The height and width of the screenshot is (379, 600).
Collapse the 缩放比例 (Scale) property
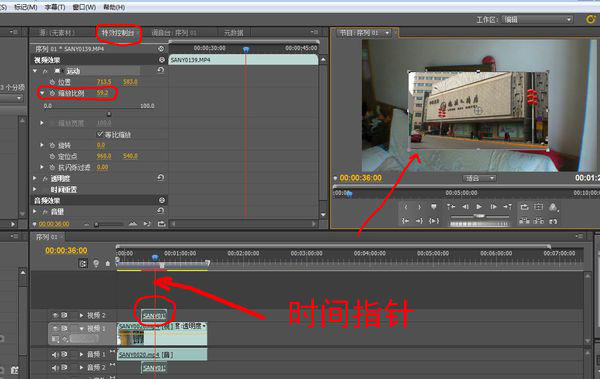(x=42, y=93)
